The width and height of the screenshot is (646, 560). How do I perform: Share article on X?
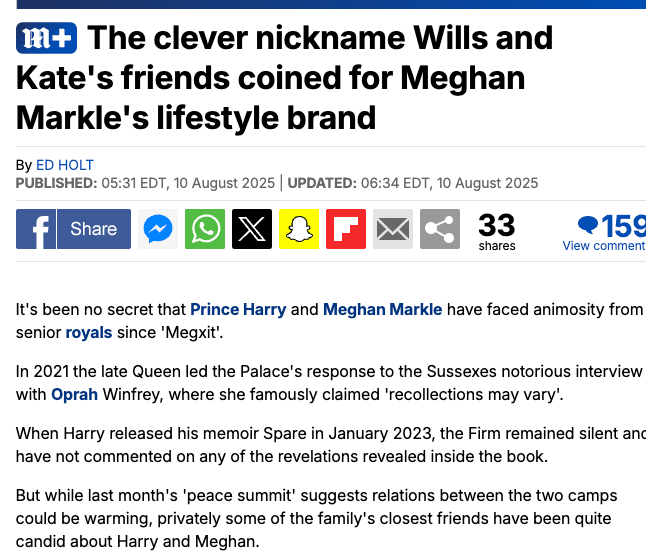click(x=252, y=229)
